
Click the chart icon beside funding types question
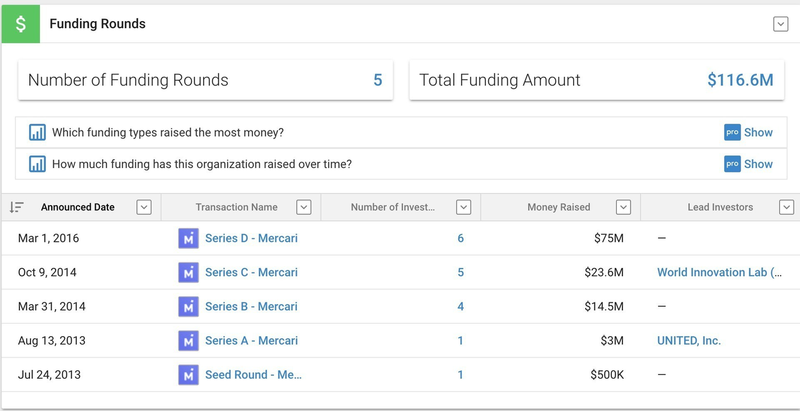[37, 132]
